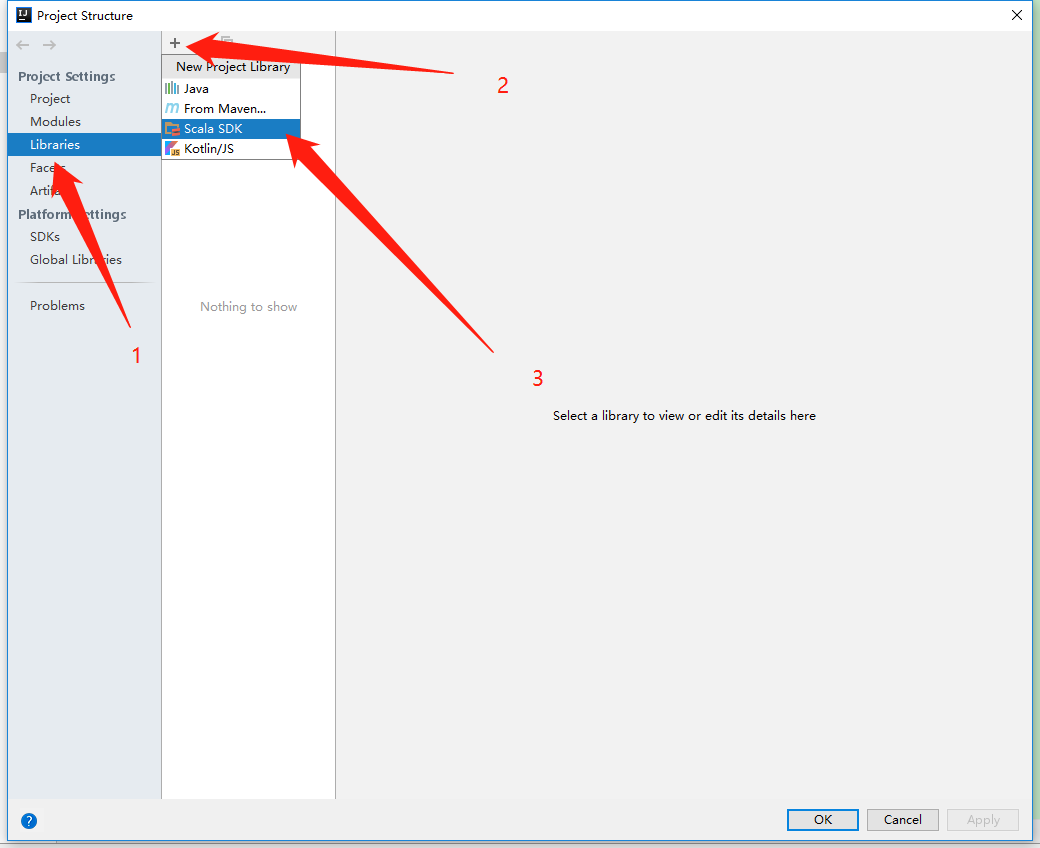Screen dimensions: 1040x848
Task: Click the back navigation arrow
Action: [23, 45]
